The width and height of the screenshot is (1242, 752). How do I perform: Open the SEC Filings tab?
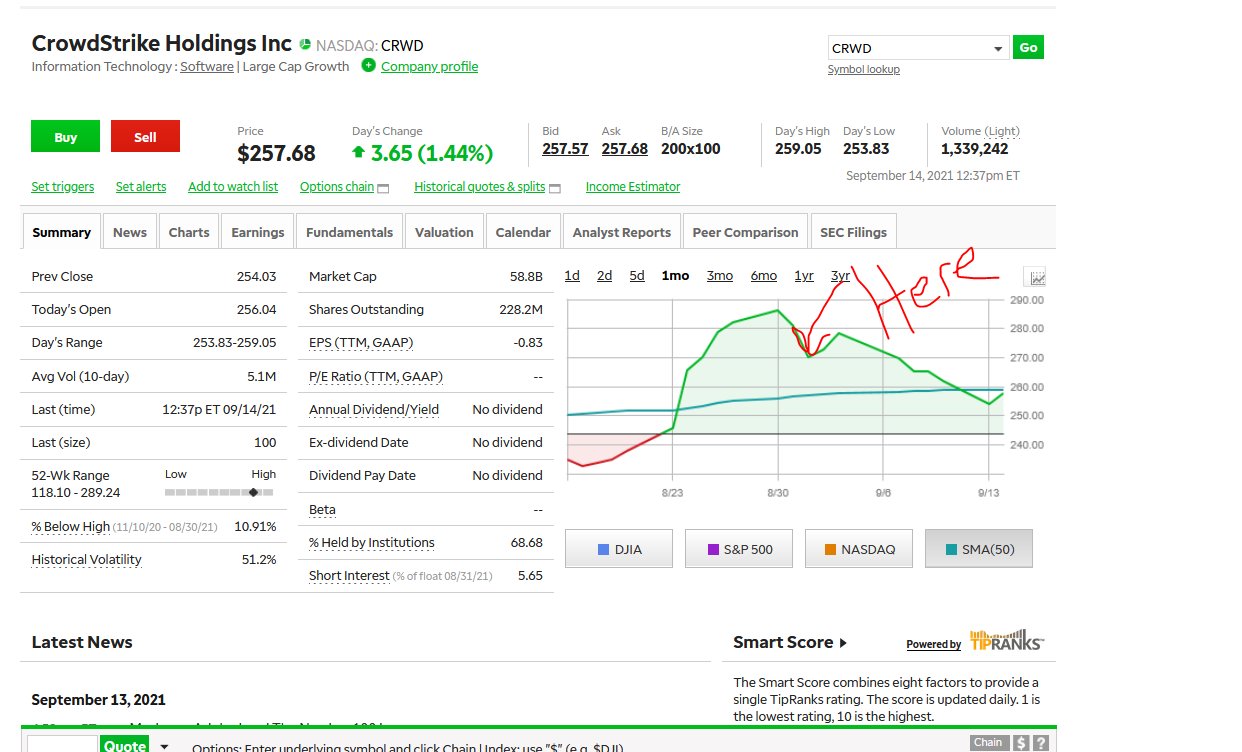click(x=853, y=232)
